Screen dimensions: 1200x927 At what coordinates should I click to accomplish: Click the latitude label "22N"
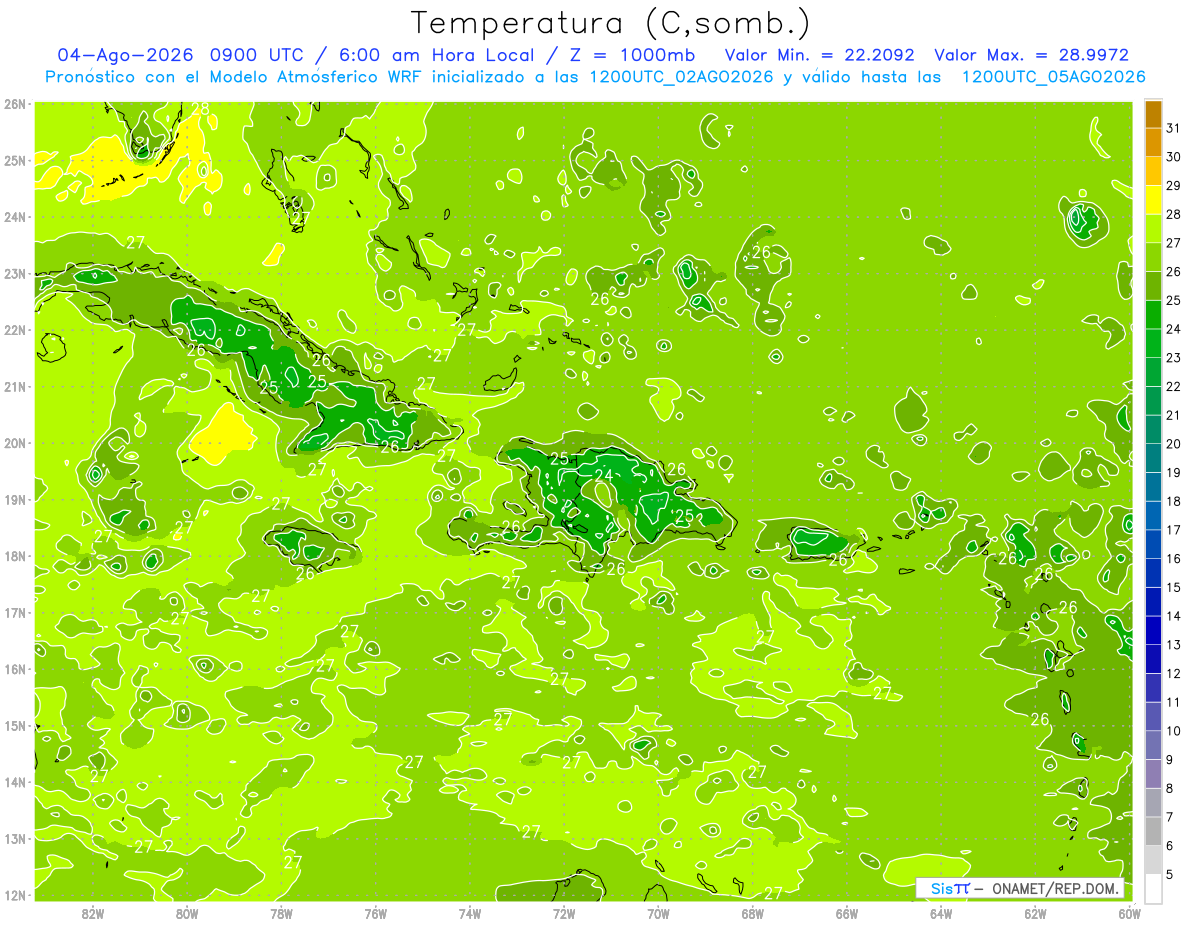tap(16, 330)
